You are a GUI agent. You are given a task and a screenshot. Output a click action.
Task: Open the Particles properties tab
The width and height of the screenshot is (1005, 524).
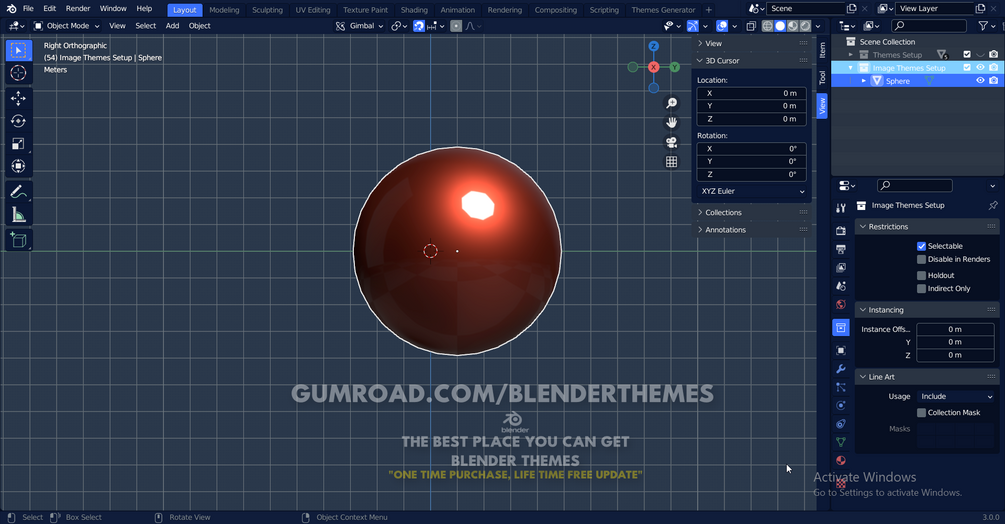pos(841,388)
